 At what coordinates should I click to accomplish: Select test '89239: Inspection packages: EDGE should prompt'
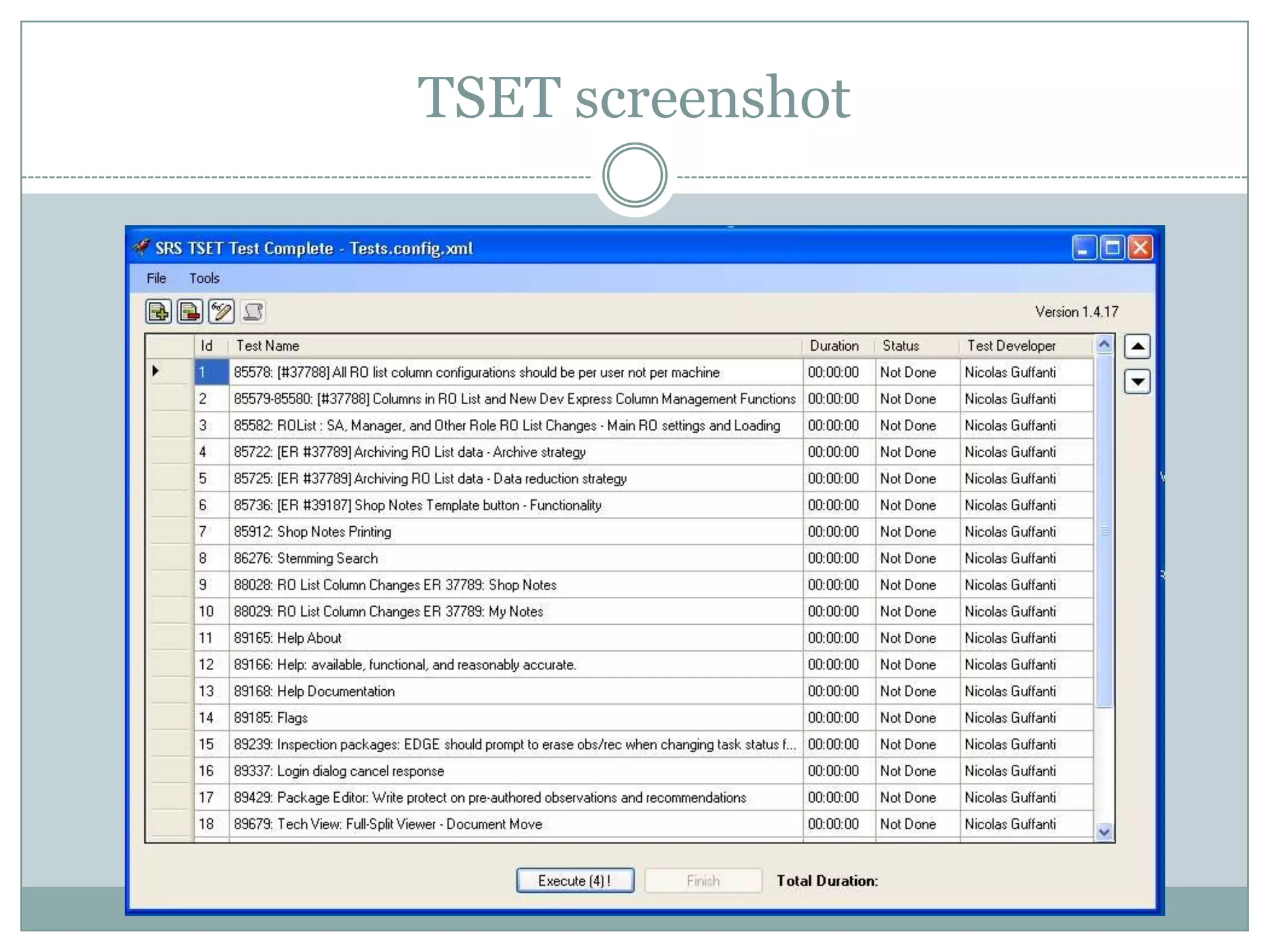(x=516, y=744)
